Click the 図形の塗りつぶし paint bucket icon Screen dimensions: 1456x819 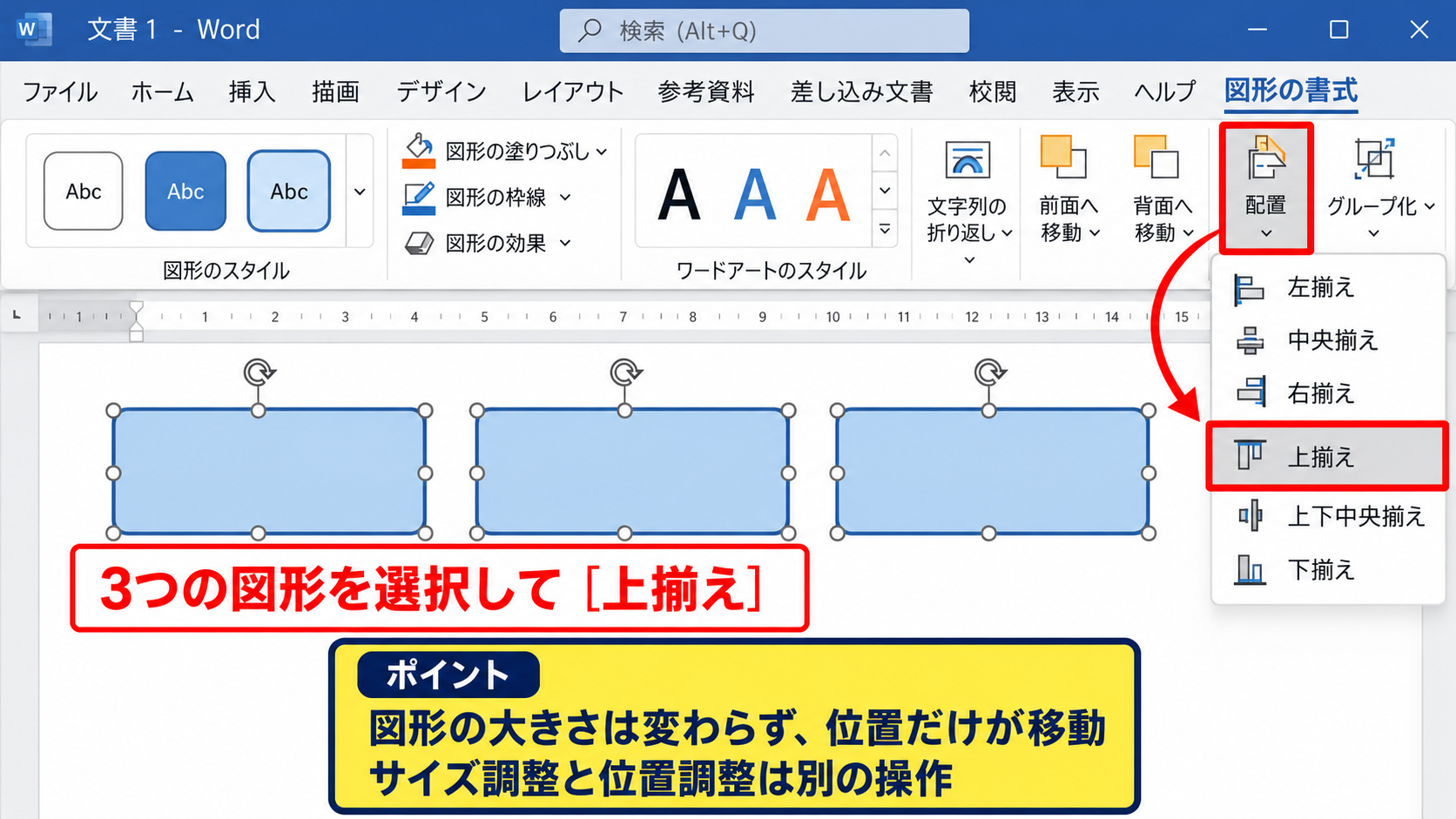coord(419,151)
